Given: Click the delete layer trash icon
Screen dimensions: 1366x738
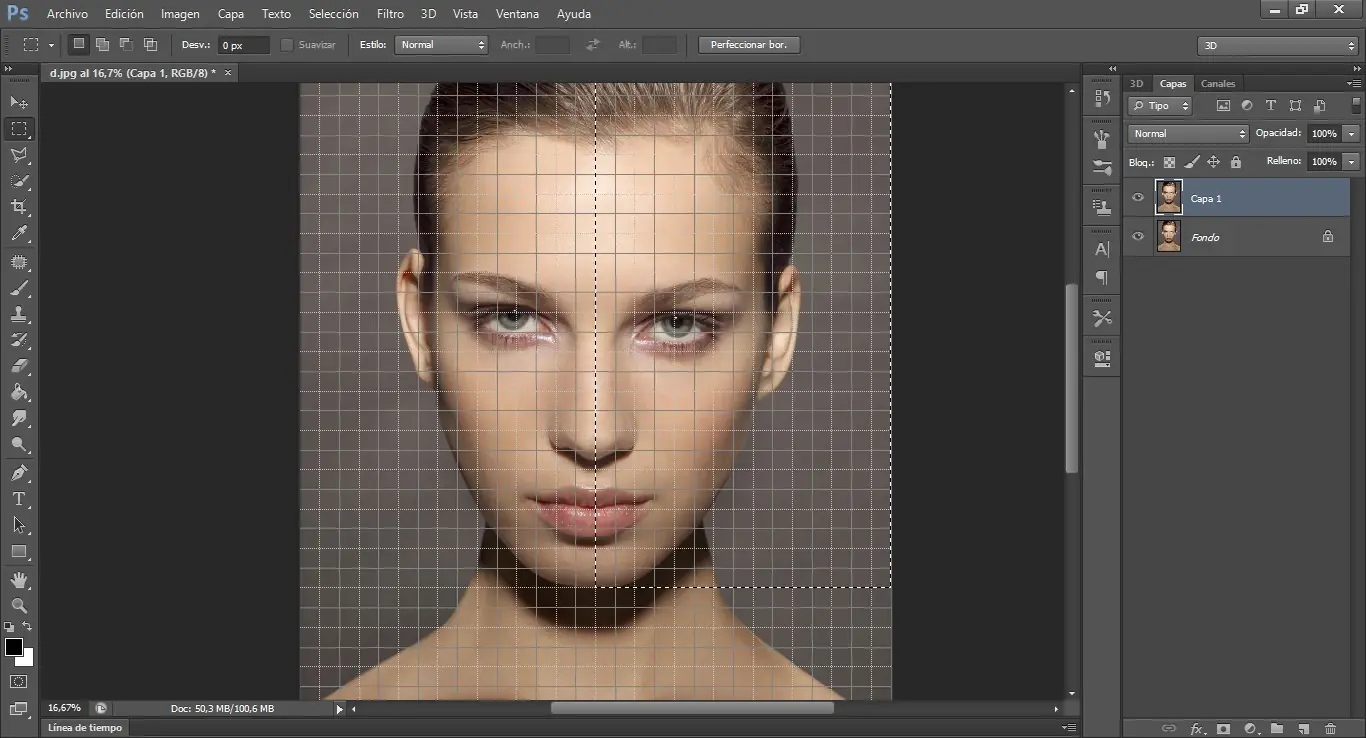Looking at the screenshot, I should click(1330, 729).
